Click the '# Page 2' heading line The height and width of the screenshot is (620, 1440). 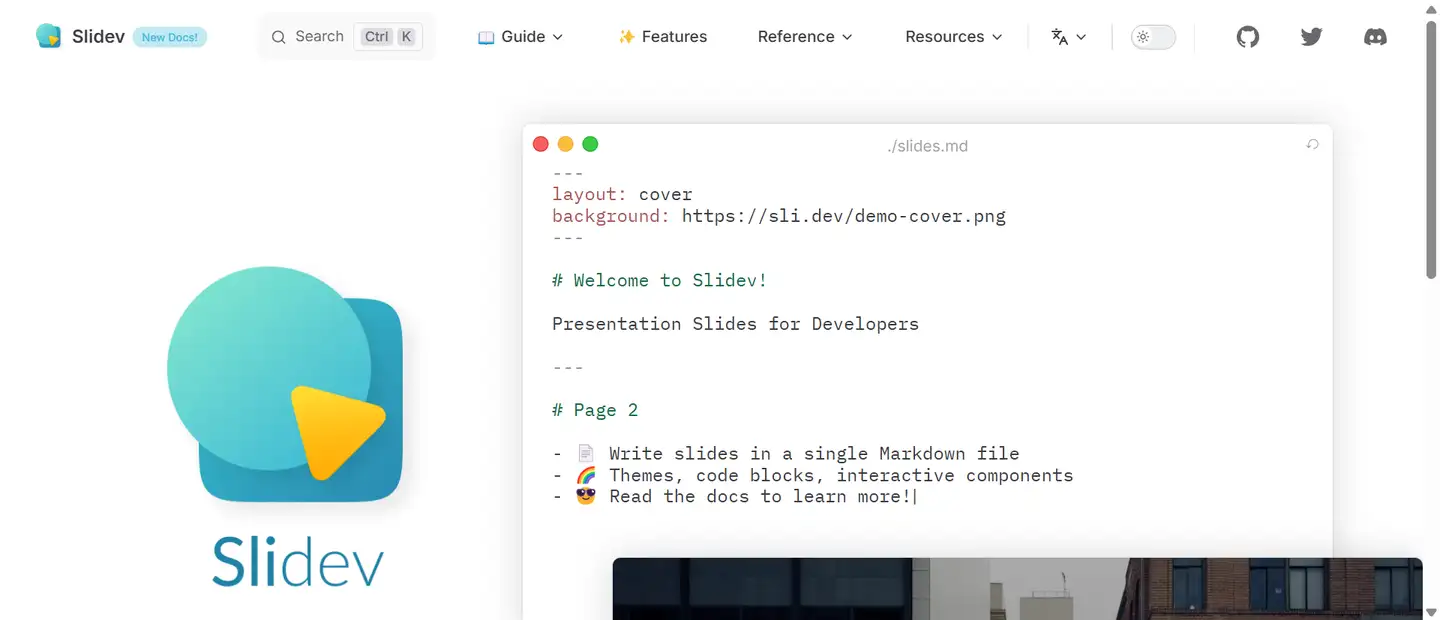(595, 410)
